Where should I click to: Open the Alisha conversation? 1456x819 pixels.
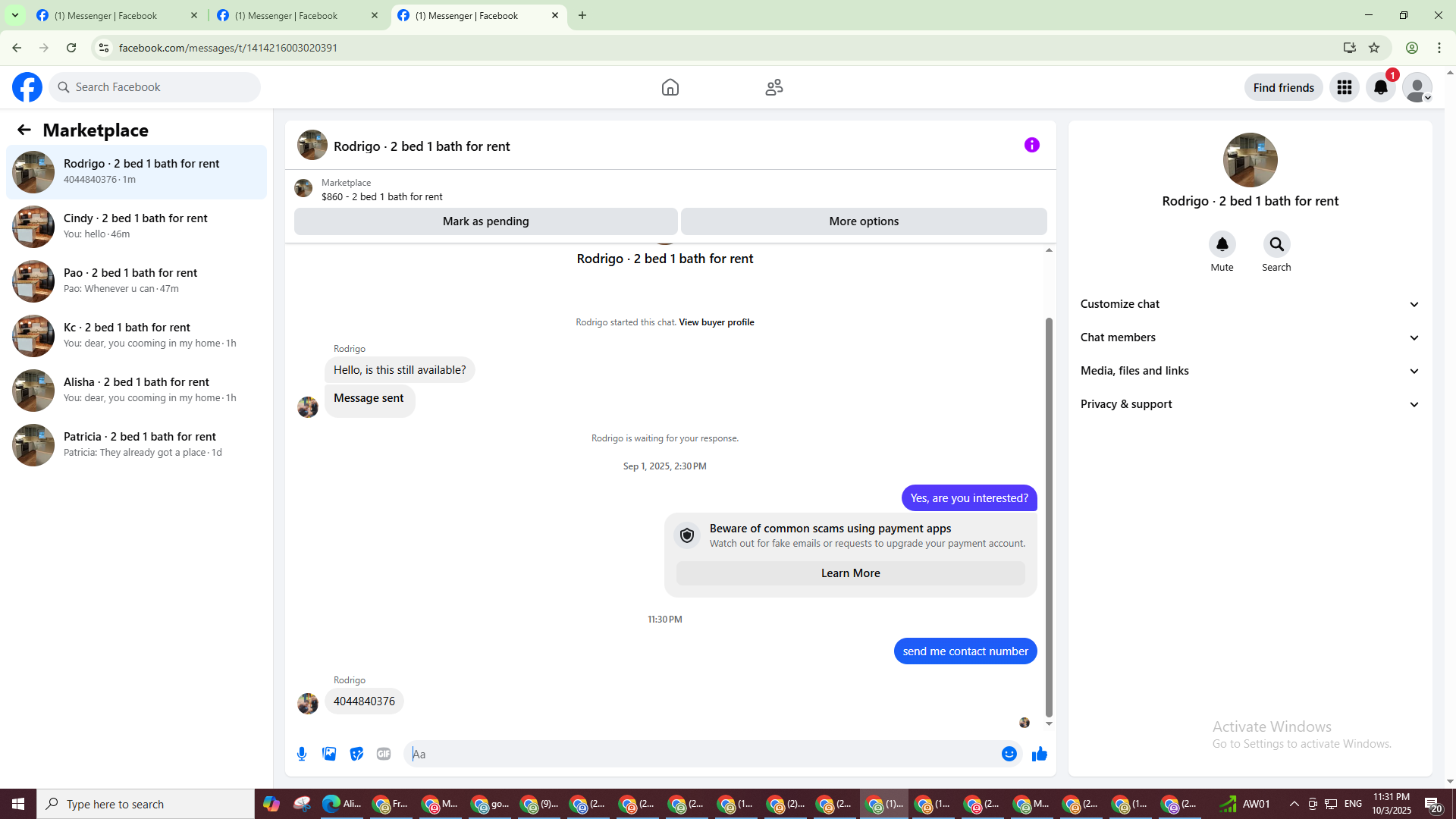coord(136,390)
